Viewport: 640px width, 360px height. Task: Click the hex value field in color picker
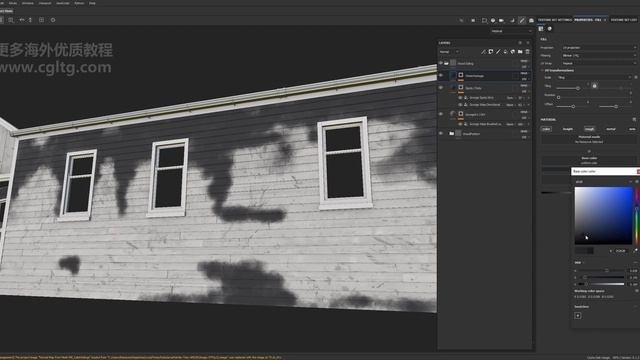coord(621,251)
